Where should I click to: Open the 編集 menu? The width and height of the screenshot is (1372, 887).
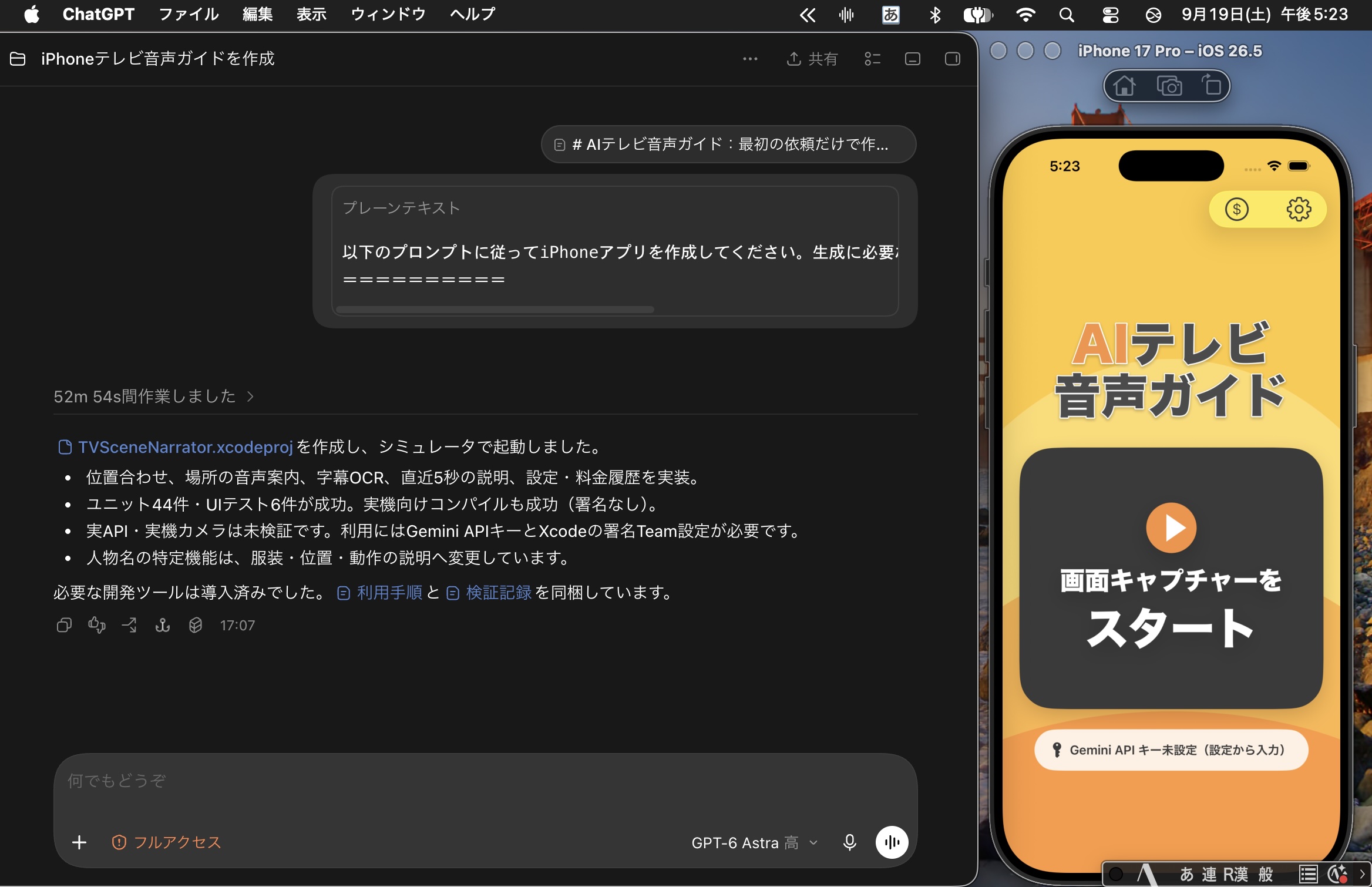(x=258, y=14)
